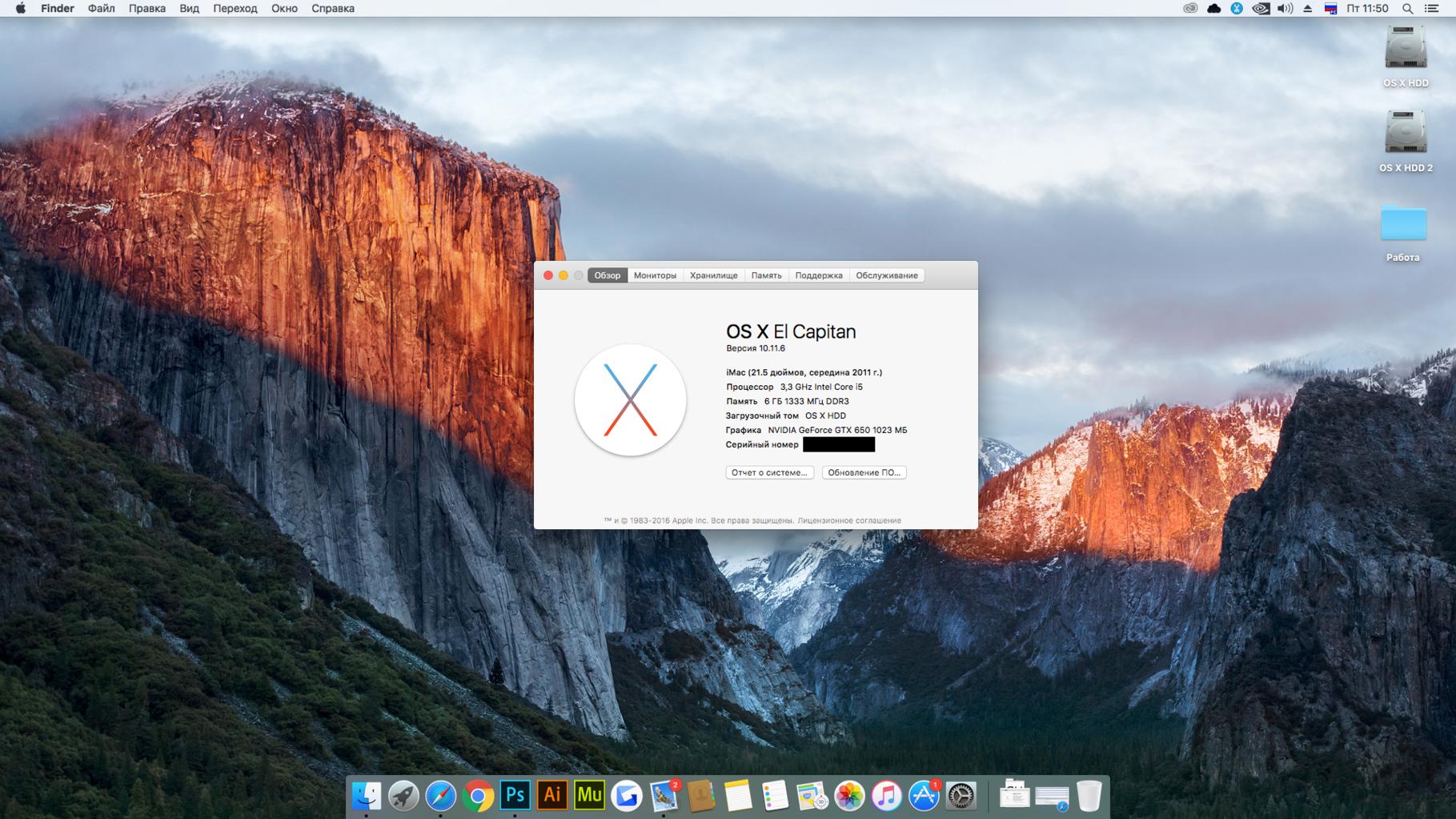
Task: Launch Adobe Muse from the Dock
Action: tap(589, 796)
